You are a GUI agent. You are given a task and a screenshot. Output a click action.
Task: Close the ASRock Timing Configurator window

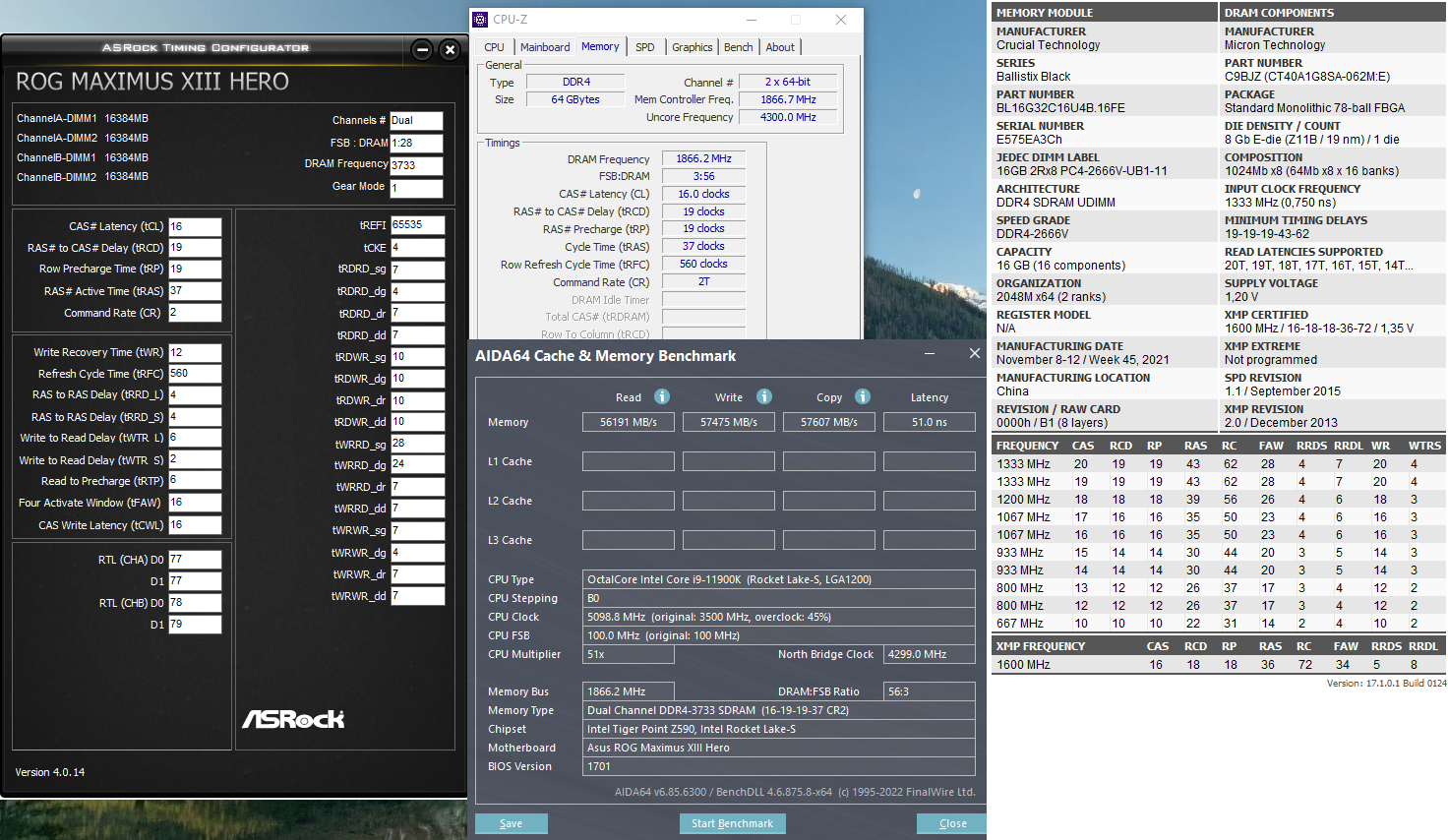click(450, 50)
